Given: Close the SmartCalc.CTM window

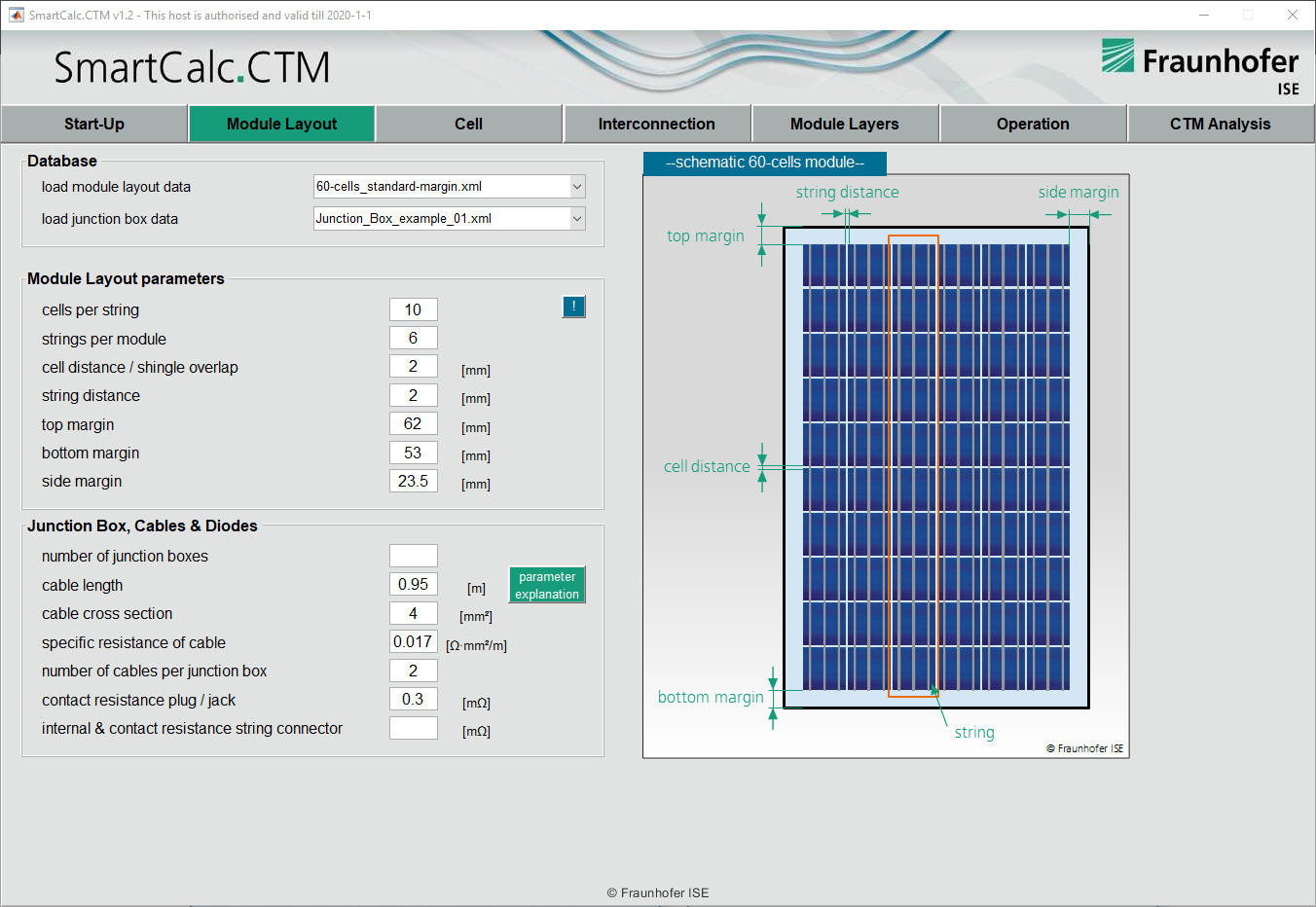Looking at the screenshot, I should (x=1293, y=15).
